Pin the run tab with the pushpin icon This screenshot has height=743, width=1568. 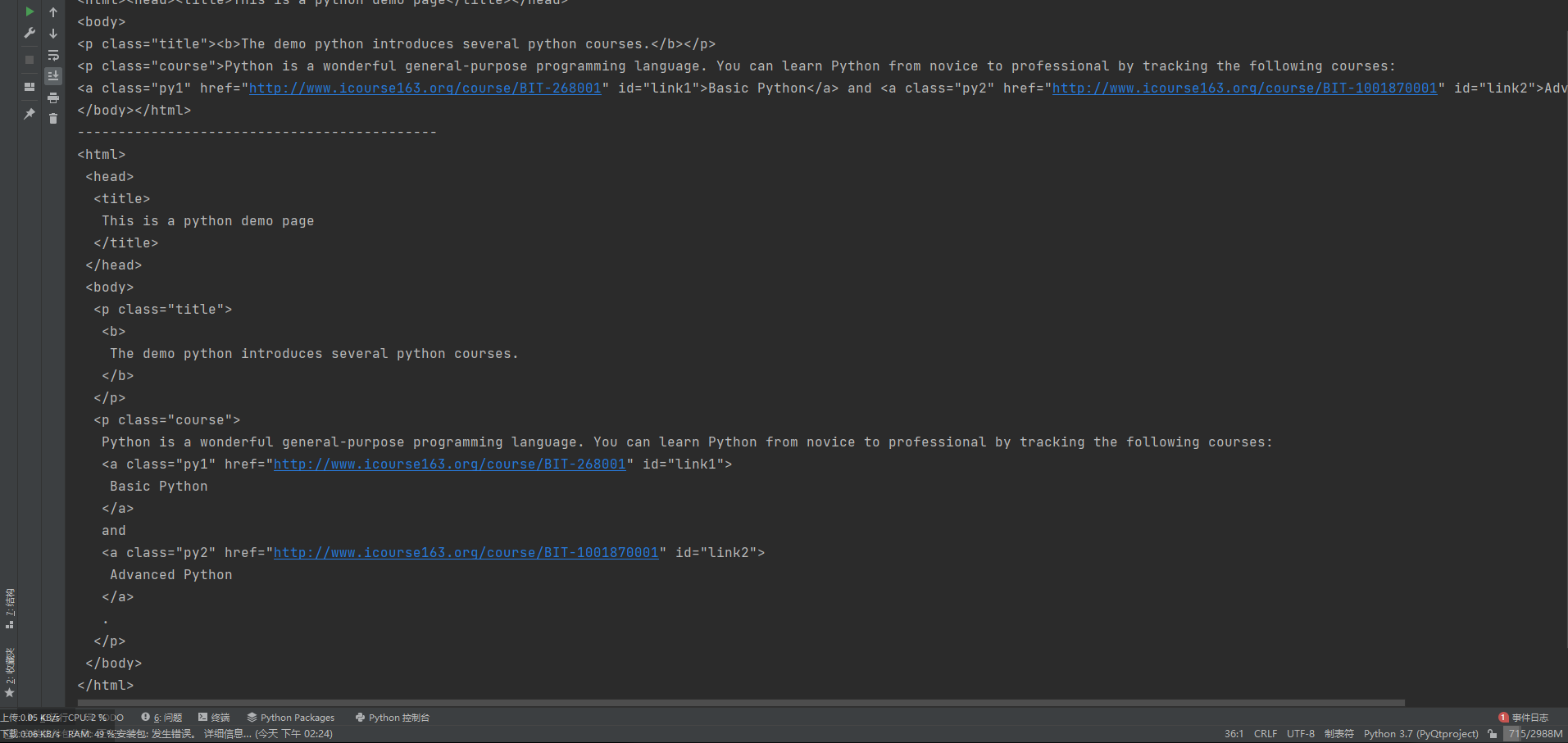click(30, 114)
